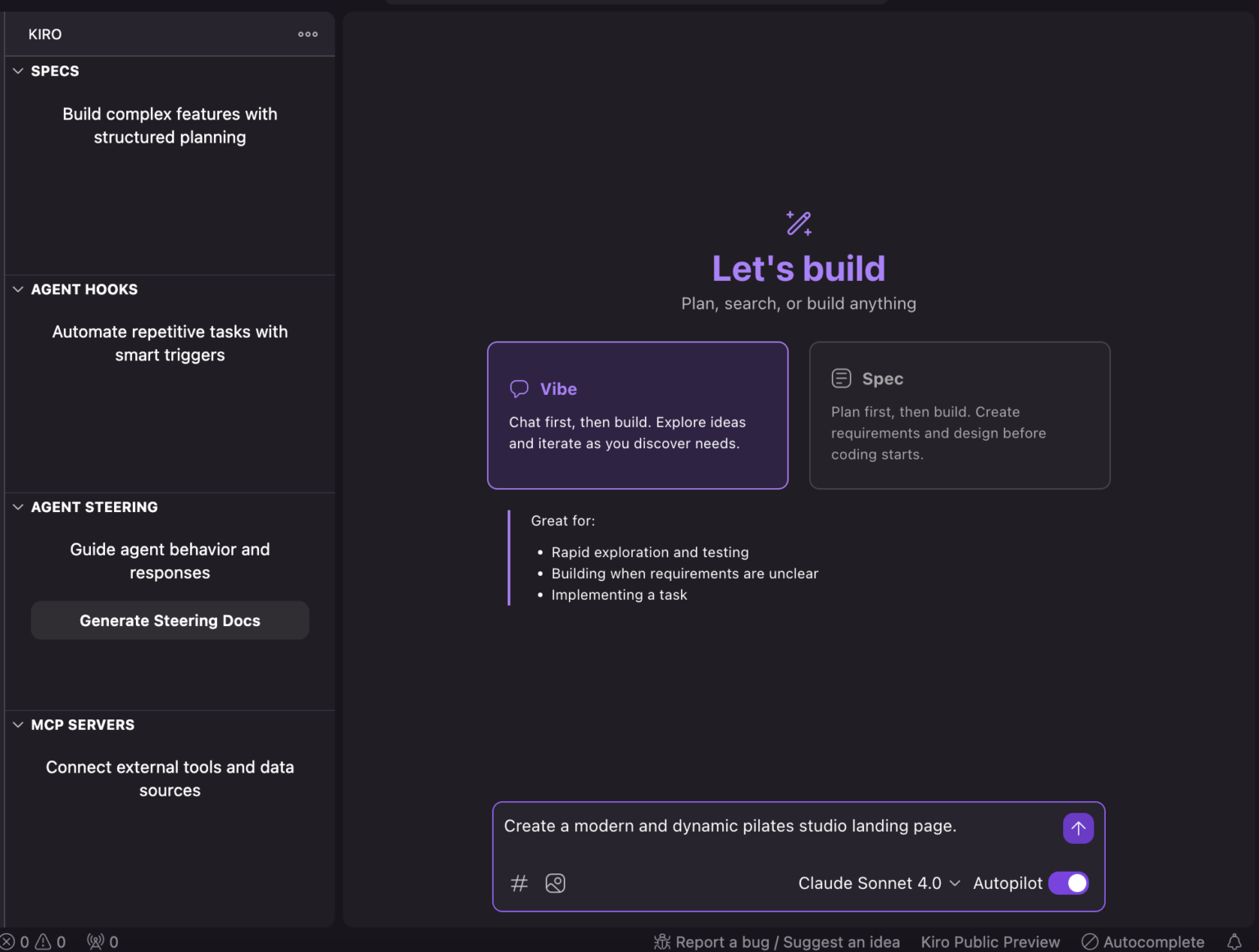Open the Claude Sonnet 4.0 model dropdown

(878, 883)
